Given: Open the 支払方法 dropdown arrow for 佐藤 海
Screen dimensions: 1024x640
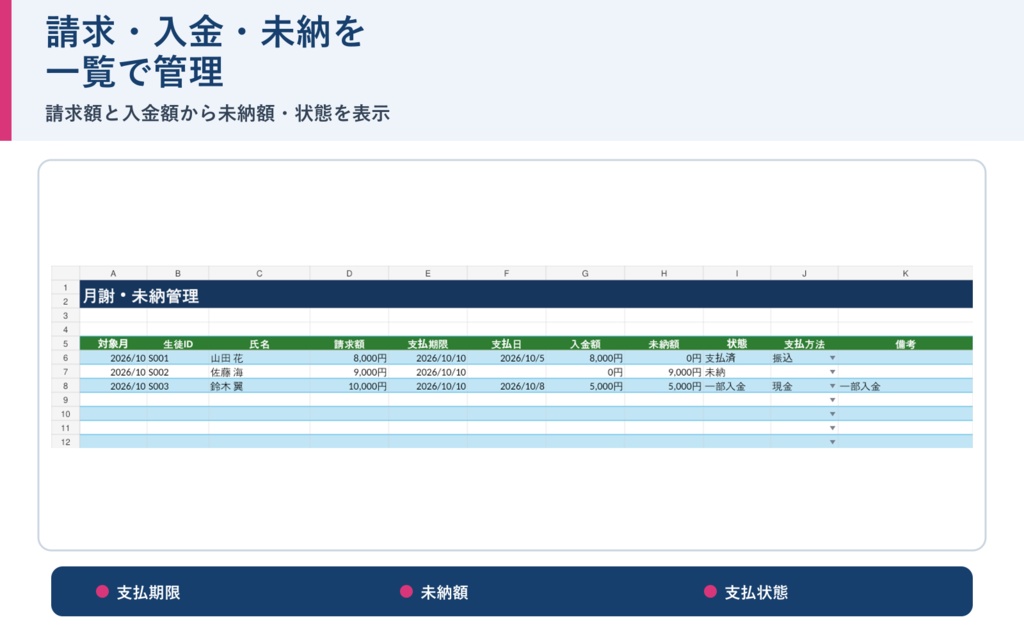Looking at the screenshot, I should [x=832, y=372].
